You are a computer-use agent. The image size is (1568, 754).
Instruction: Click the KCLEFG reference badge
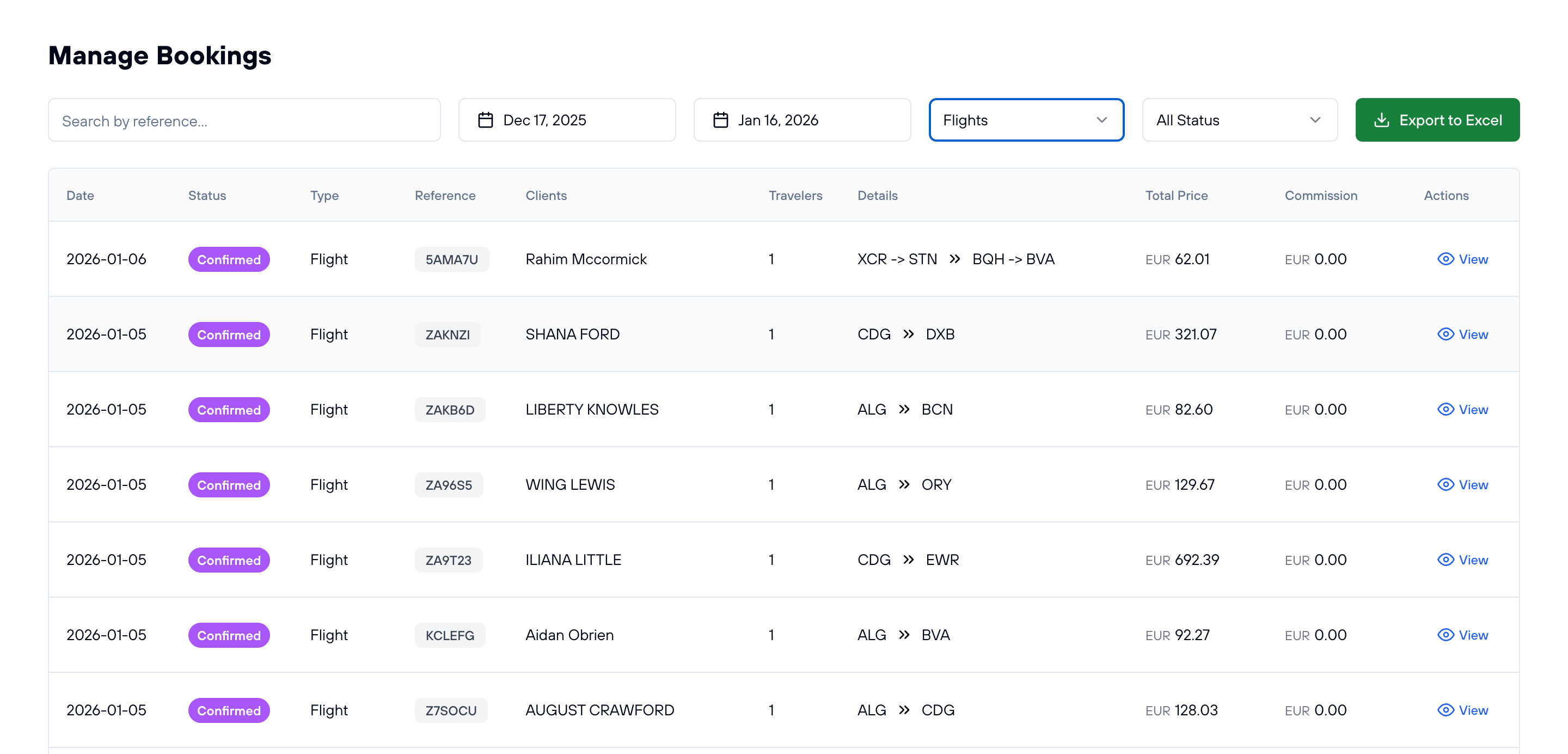(449, 635)
